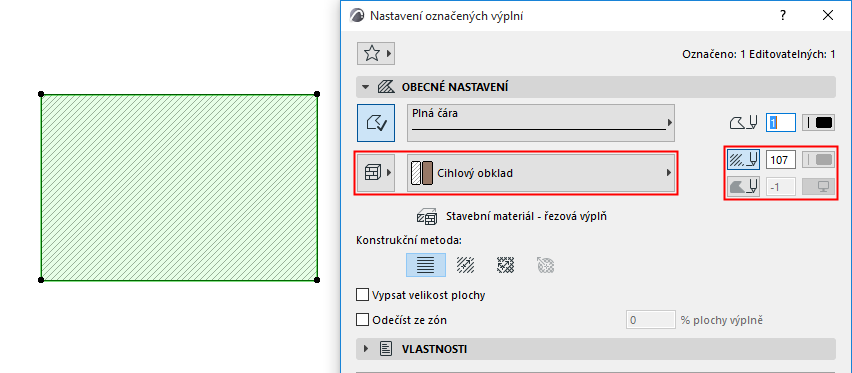Screen dimensions: 852x373
Task: Select the top-left node of the hatched fill
Action: (41, 94)
